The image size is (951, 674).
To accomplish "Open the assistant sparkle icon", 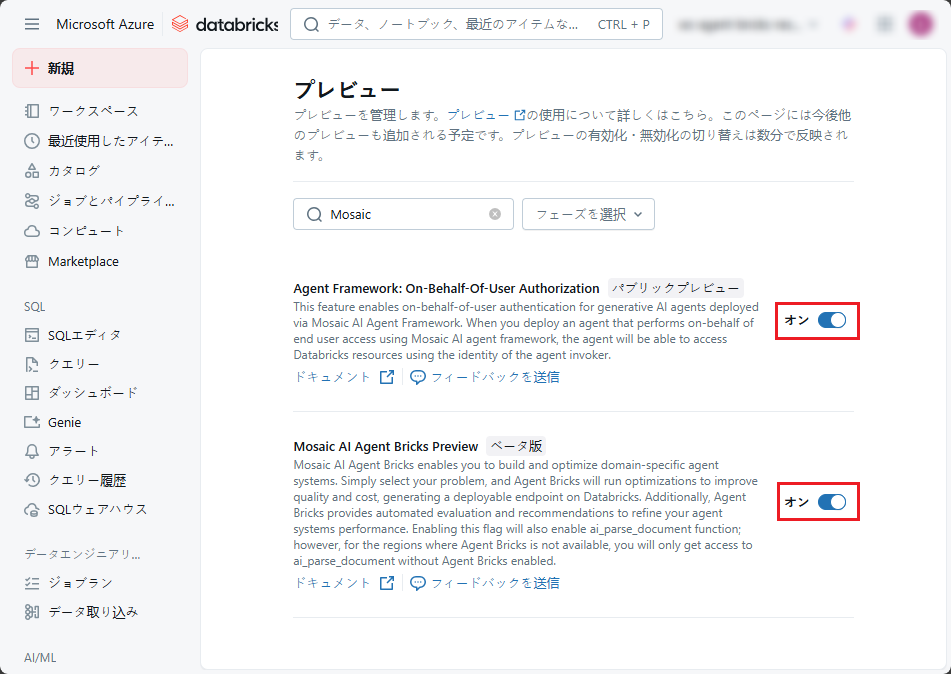I will click(849, 24).
